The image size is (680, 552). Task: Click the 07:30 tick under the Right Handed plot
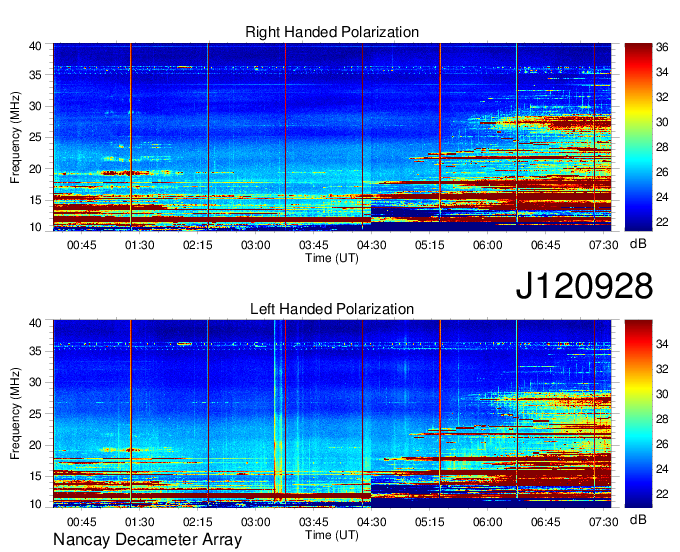coord(603,245)
